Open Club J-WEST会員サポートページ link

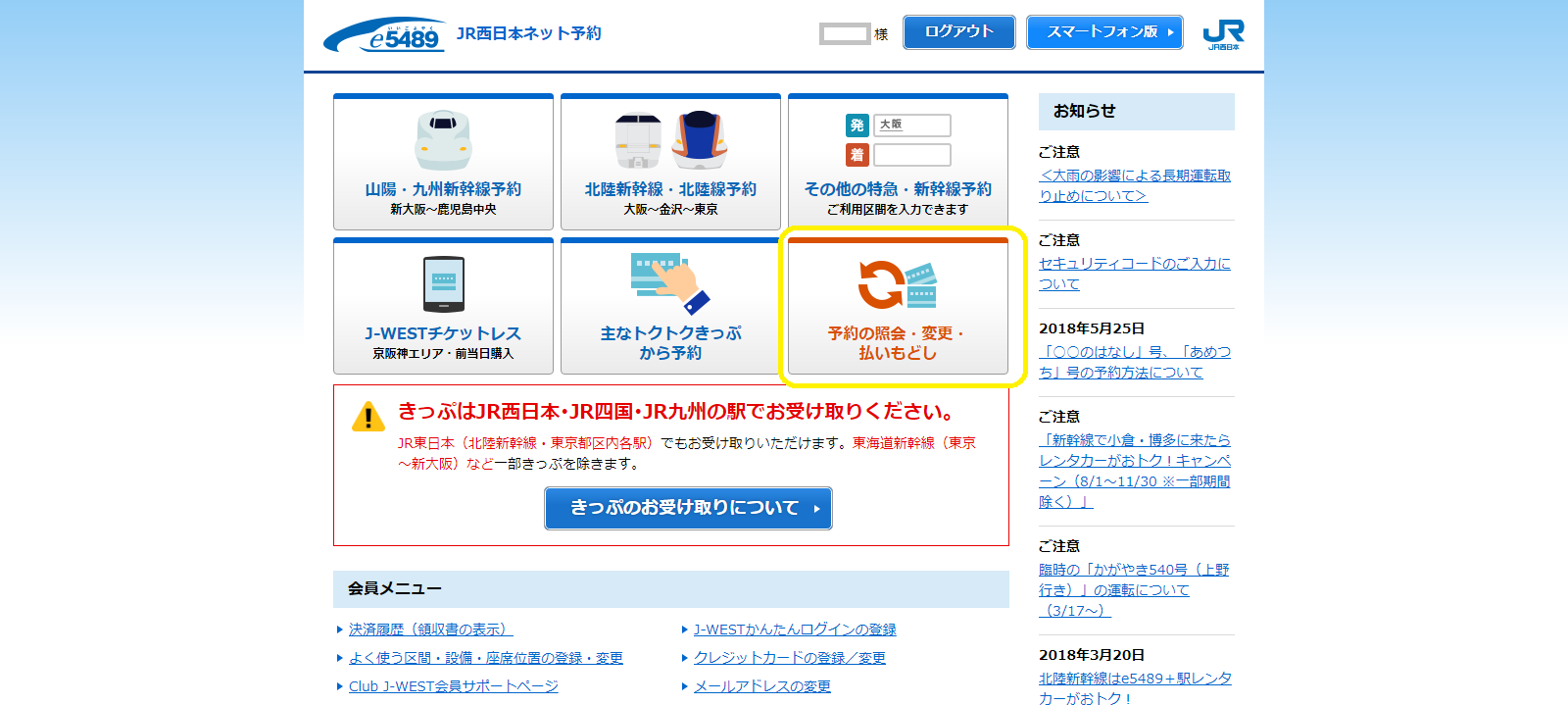coord(453,686)
